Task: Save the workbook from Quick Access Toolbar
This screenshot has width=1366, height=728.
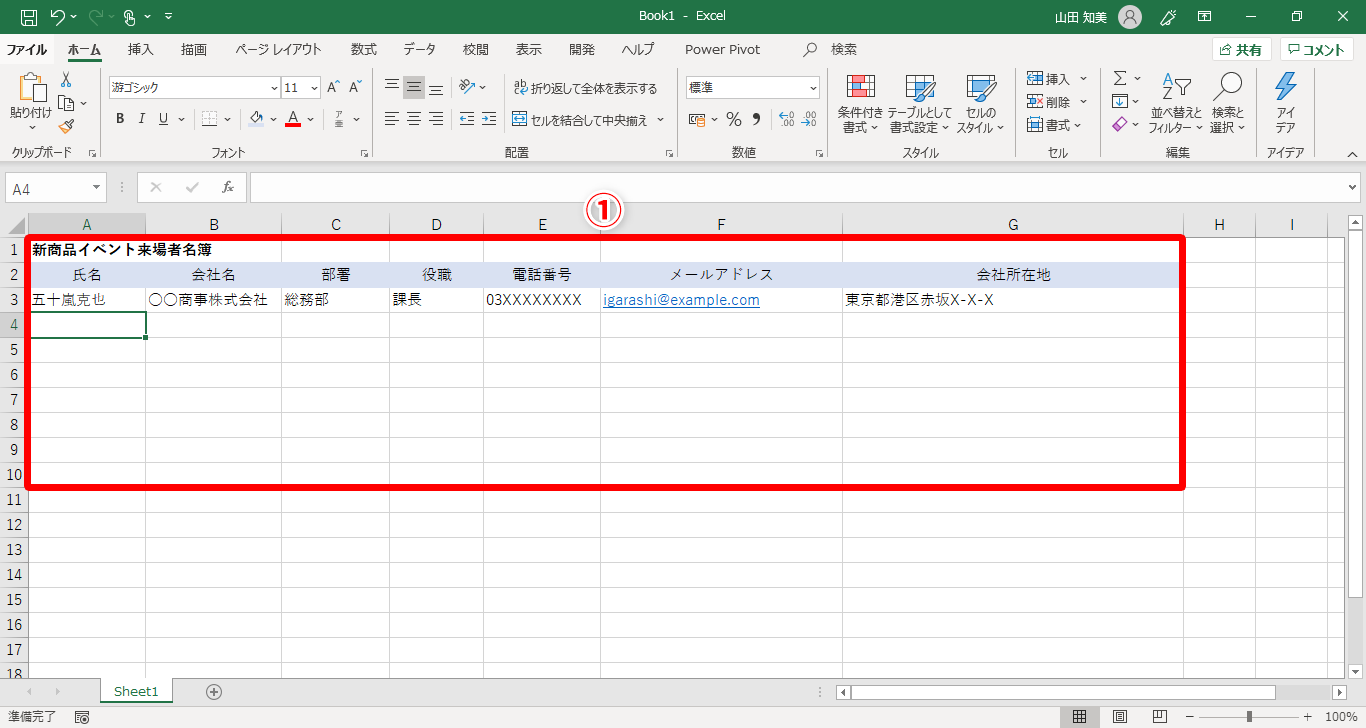Action: [x=29, y=17]
